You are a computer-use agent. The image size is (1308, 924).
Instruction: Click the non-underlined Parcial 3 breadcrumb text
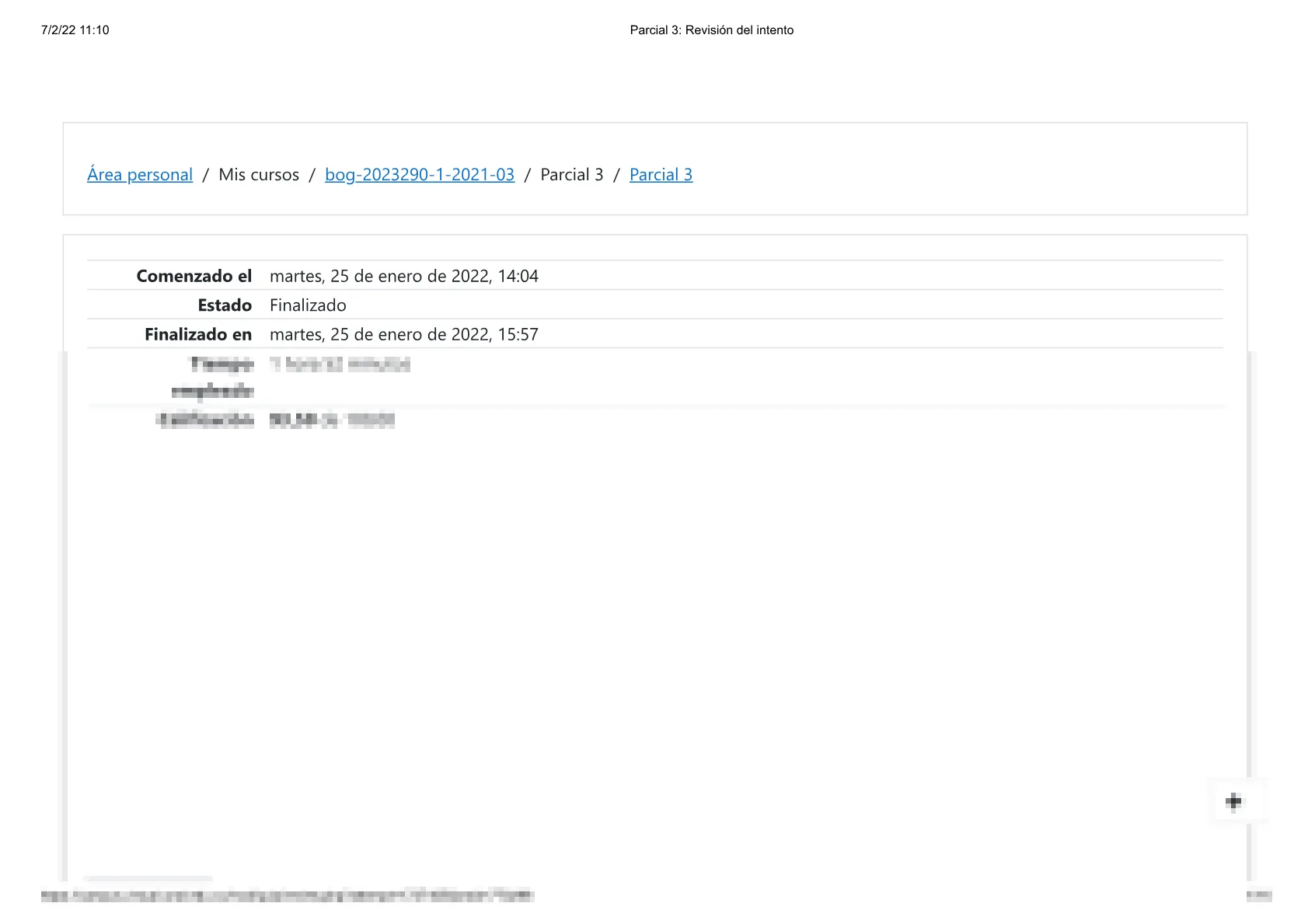571,175
